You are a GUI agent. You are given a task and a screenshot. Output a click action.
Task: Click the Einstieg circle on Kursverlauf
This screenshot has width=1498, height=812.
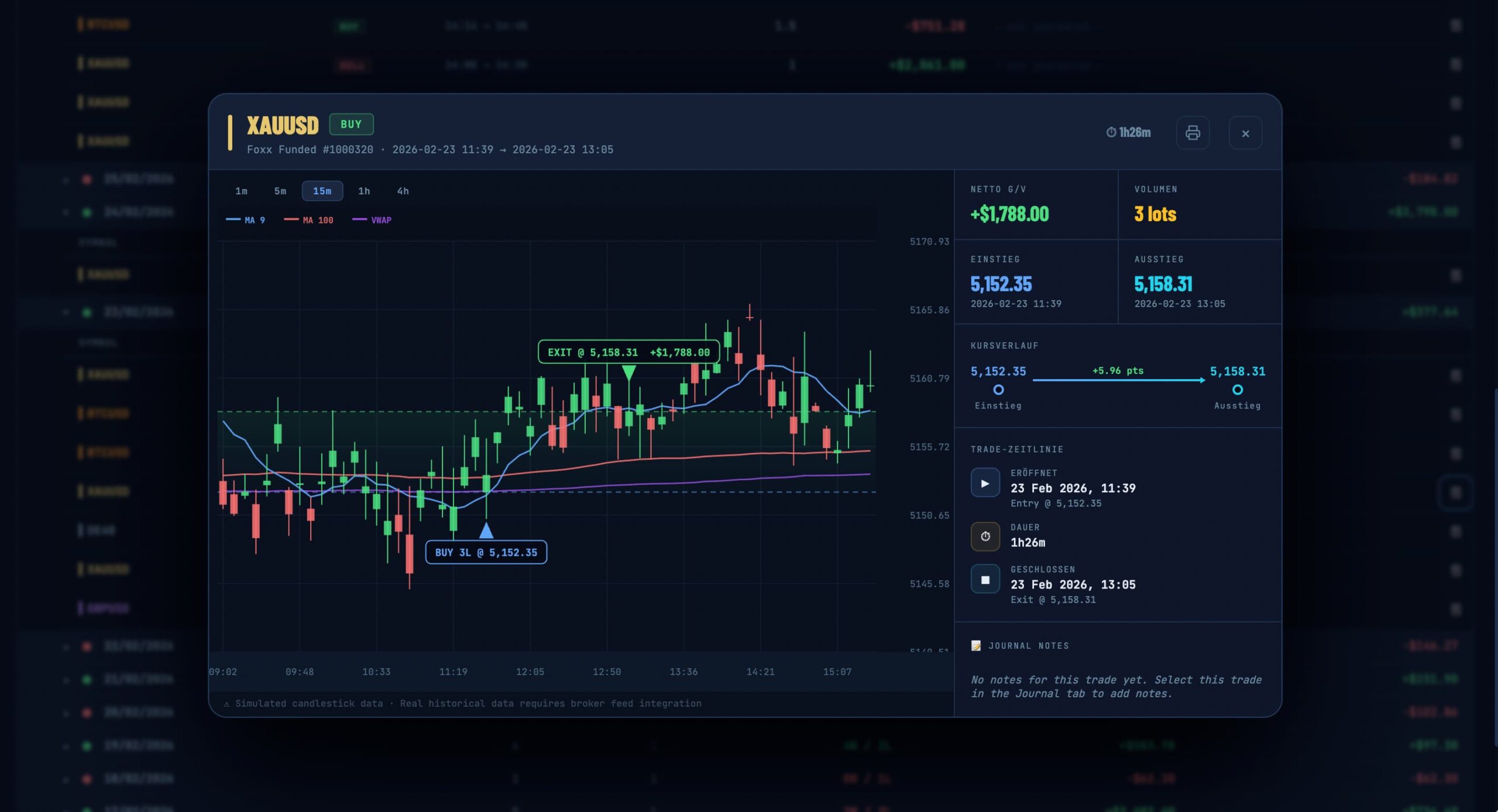click(x=998, y=390)
